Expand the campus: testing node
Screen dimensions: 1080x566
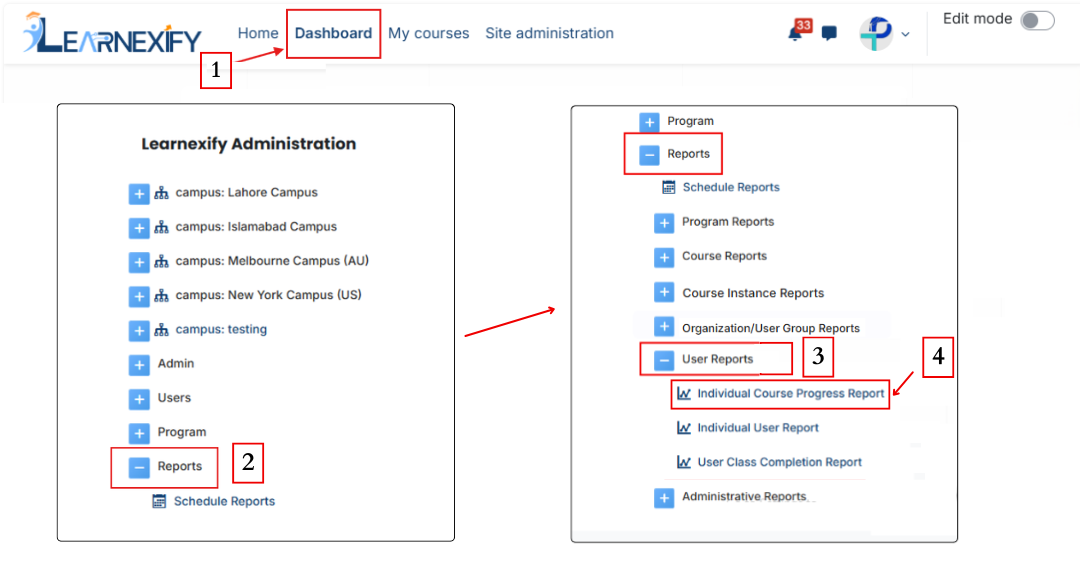click(139, 331)
